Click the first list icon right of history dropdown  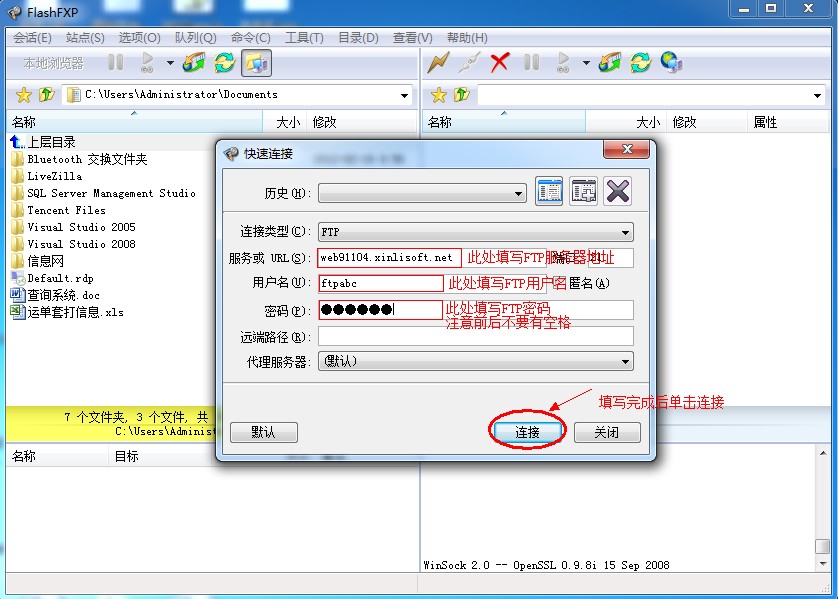[x=549, y=191]
